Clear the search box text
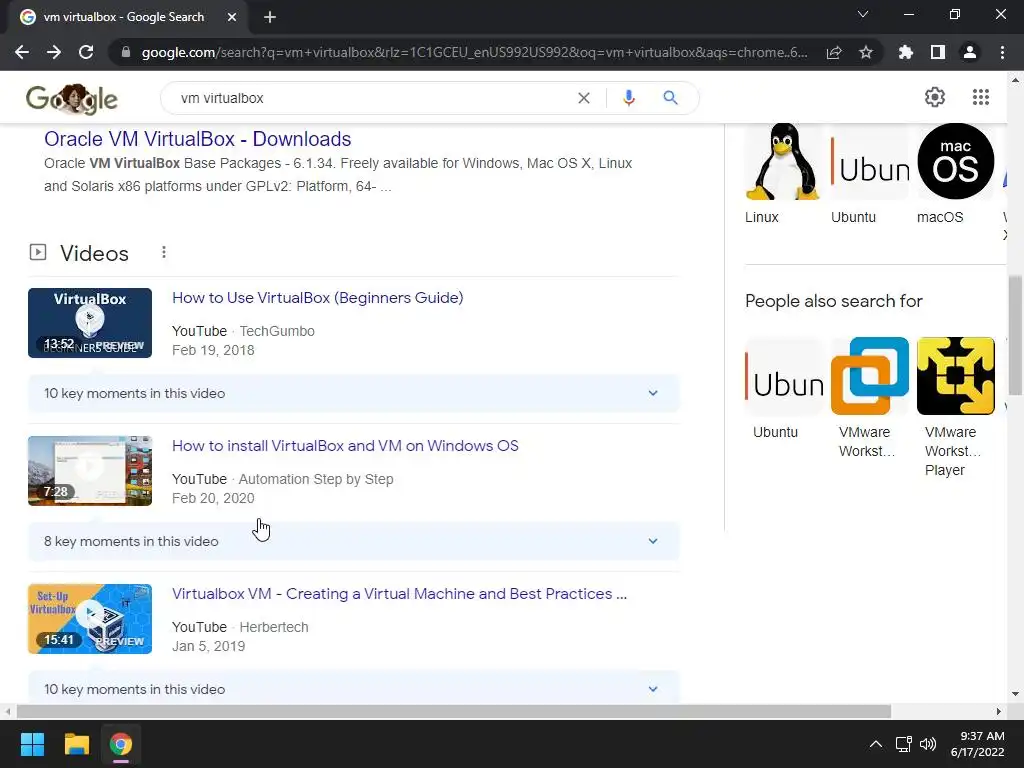The height and width of the screenshot is (768, 1024). pyautogui.click(x=584, y=98)
